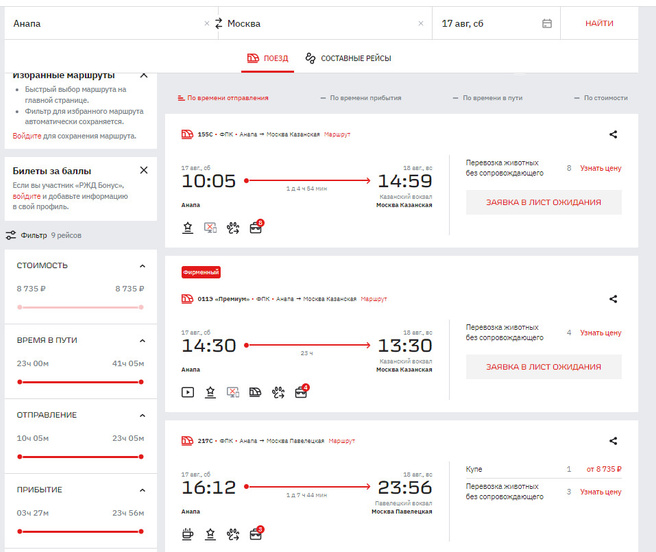Open calendar icon in date field
This screenshot has height=552, width=656.
click(547, 23)
